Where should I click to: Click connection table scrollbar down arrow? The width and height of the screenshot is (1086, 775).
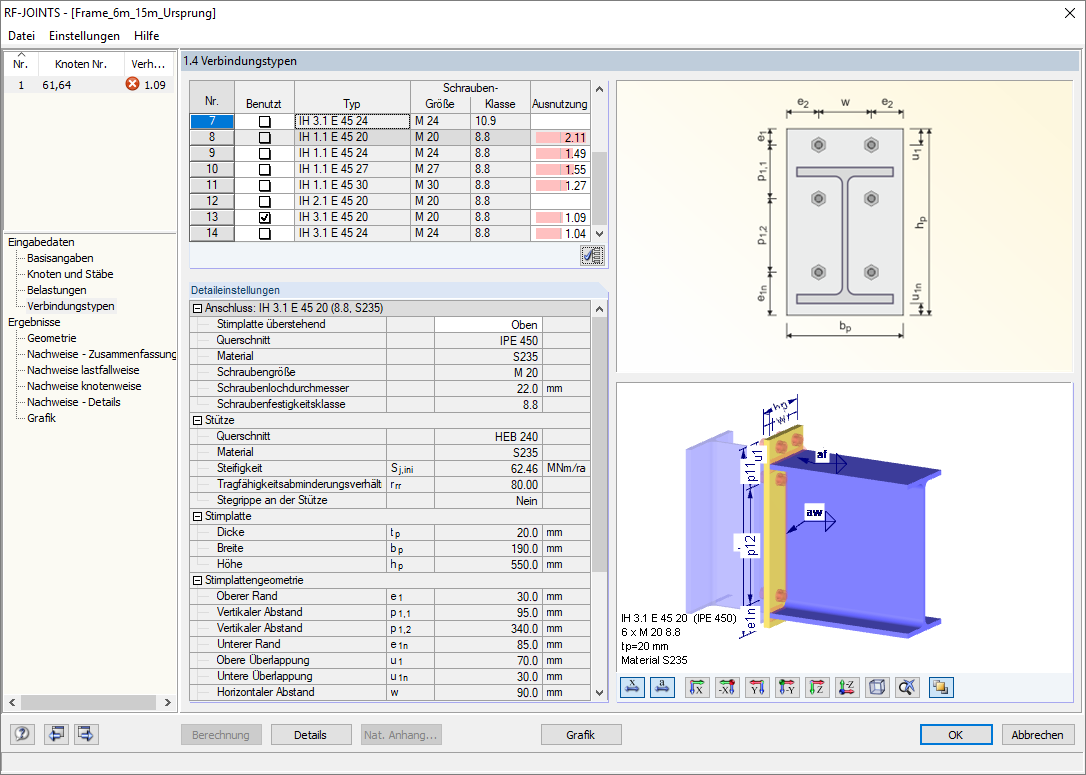(x=600, y=234)
